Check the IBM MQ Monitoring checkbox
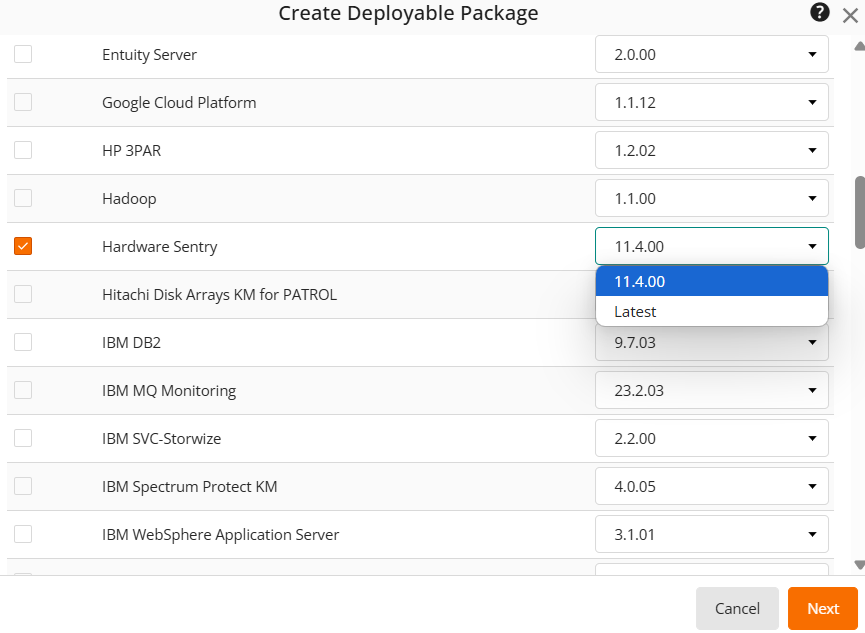 tap(22, 390)
